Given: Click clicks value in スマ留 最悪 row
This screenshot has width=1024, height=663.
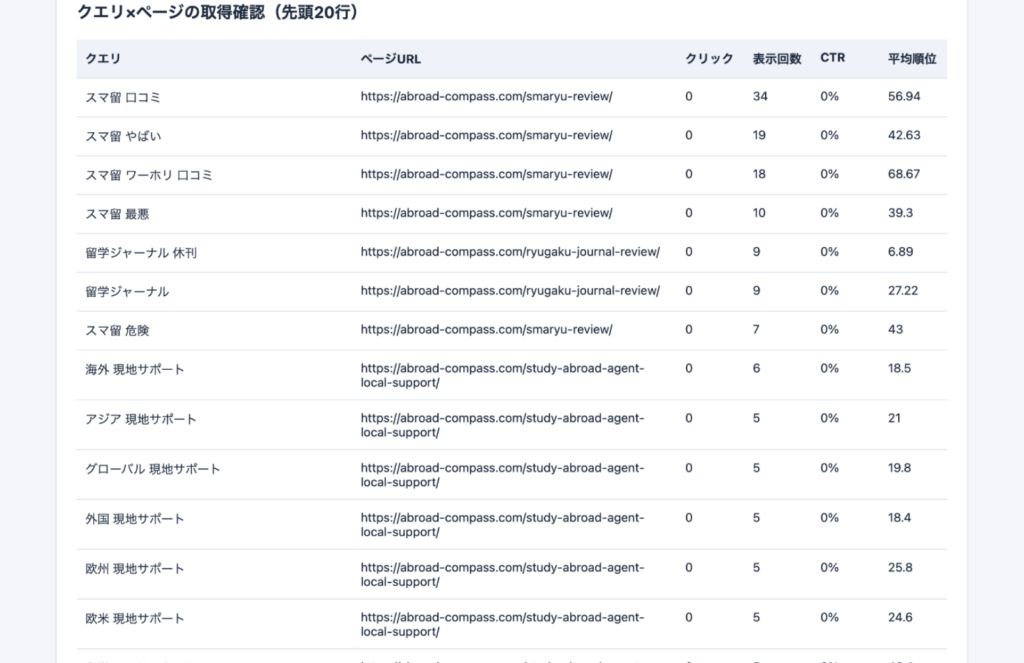Looking at the screenshot, I should [688, 213].
